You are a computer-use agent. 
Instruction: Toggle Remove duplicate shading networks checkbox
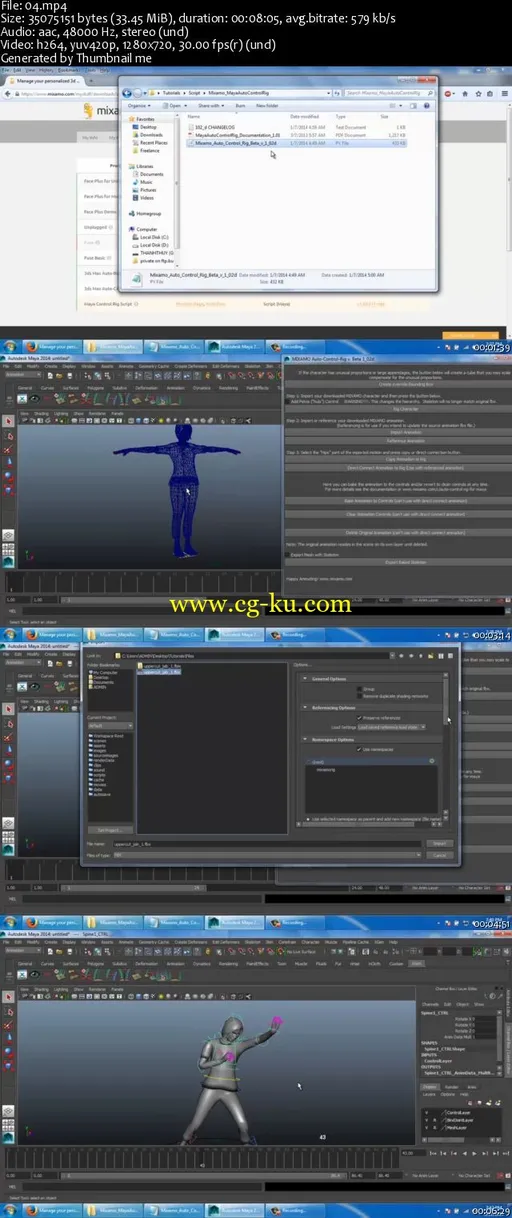(360, 695)
